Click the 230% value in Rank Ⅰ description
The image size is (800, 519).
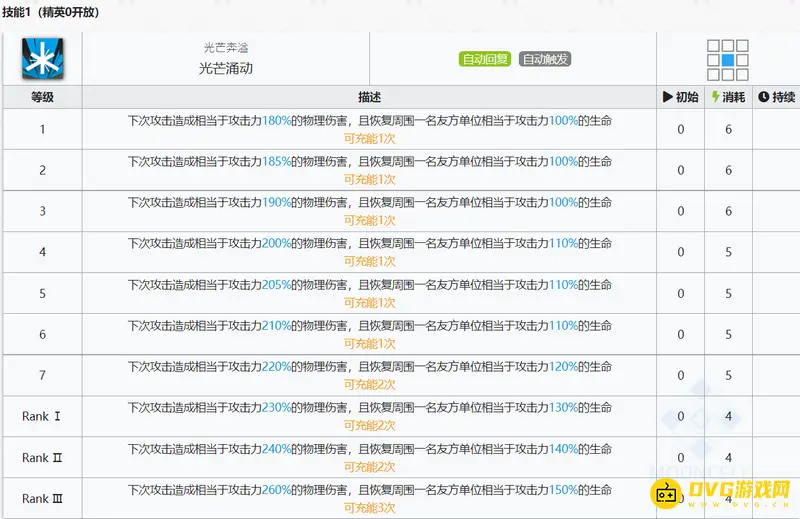(276, 408)
